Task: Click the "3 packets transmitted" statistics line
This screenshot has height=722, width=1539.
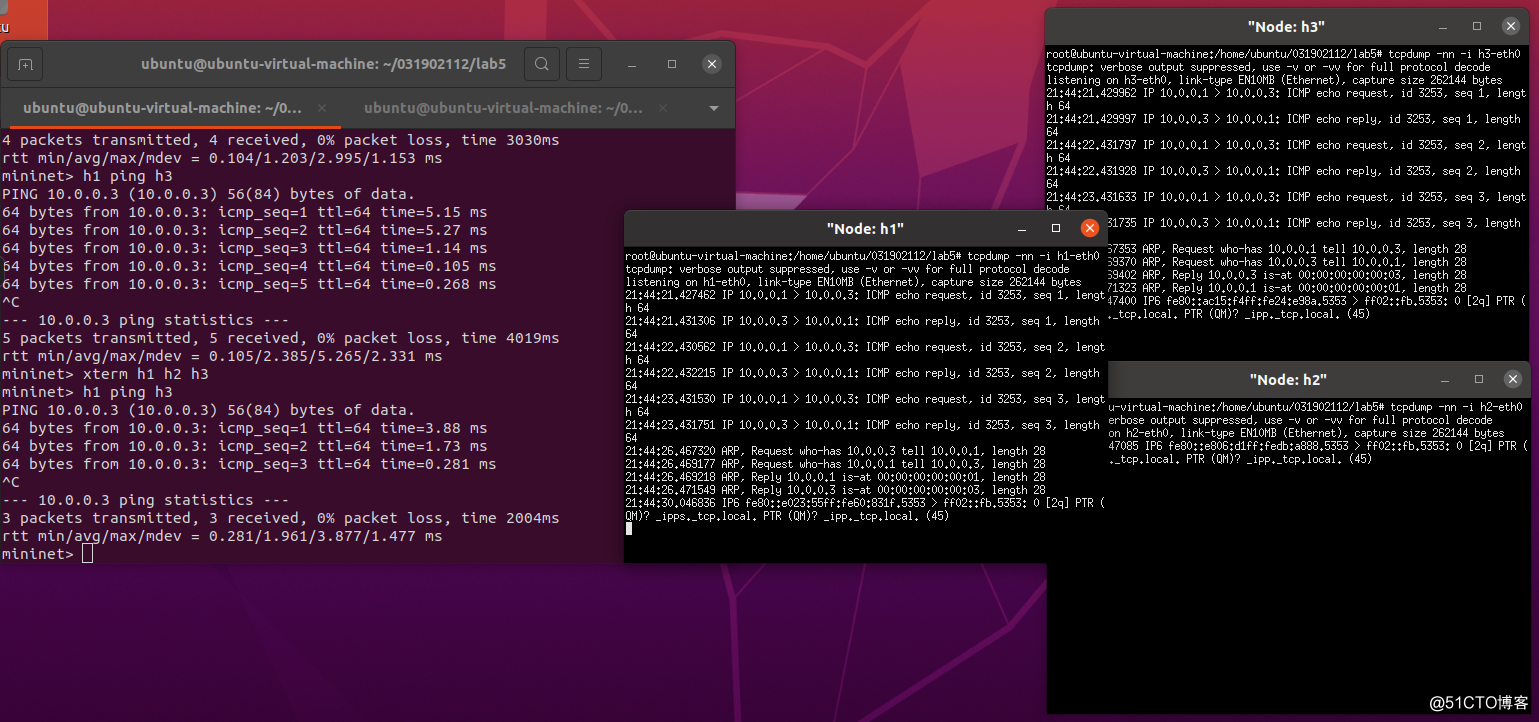Action: click(281, 518)
